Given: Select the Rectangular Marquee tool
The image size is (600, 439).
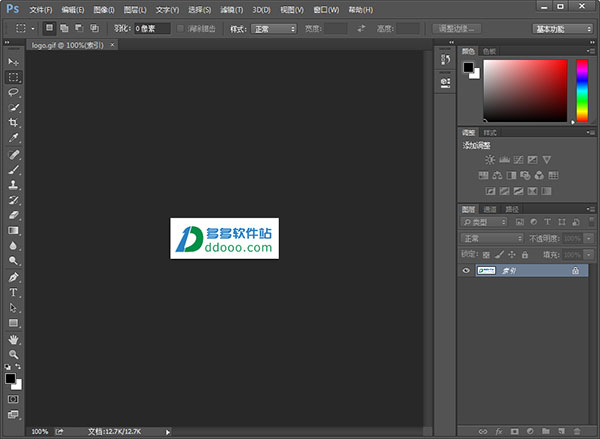Looking at the screenshot, I should pos(13,77).
